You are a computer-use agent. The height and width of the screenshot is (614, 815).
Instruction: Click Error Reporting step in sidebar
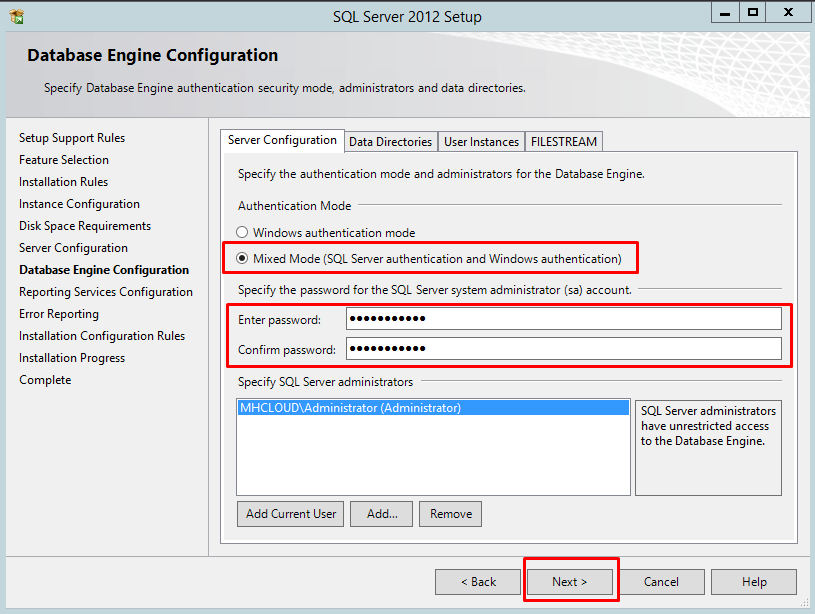59,314
